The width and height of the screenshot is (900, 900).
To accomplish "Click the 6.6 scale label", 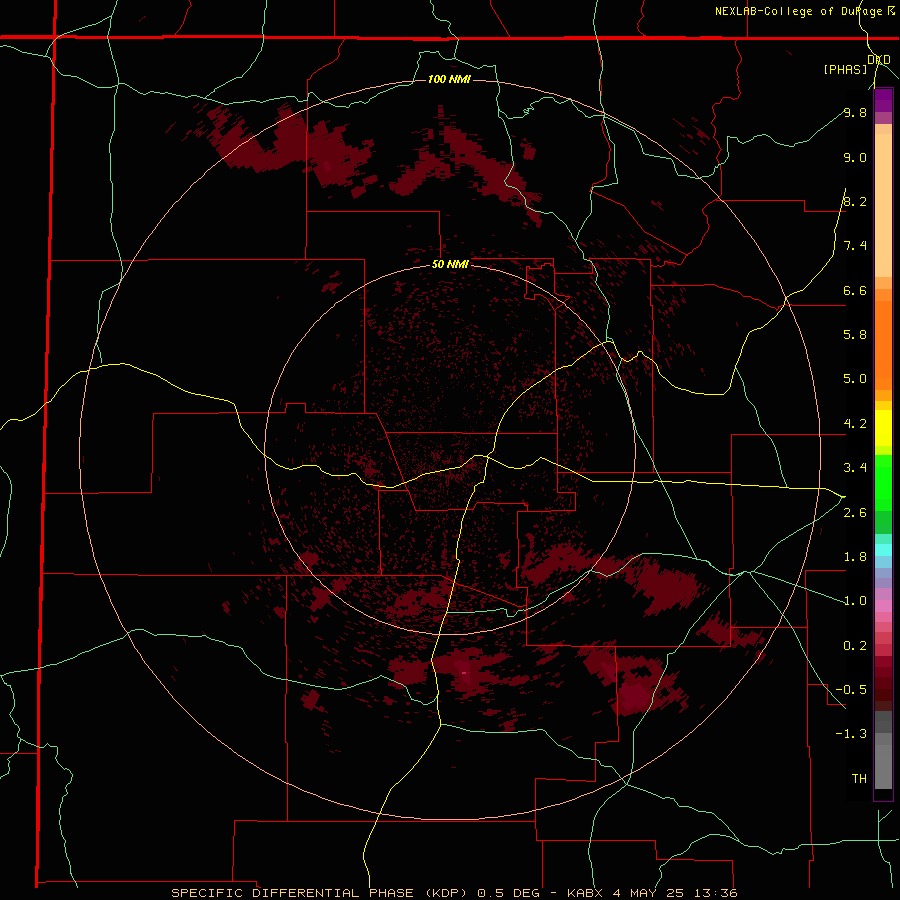I will 855,290.
